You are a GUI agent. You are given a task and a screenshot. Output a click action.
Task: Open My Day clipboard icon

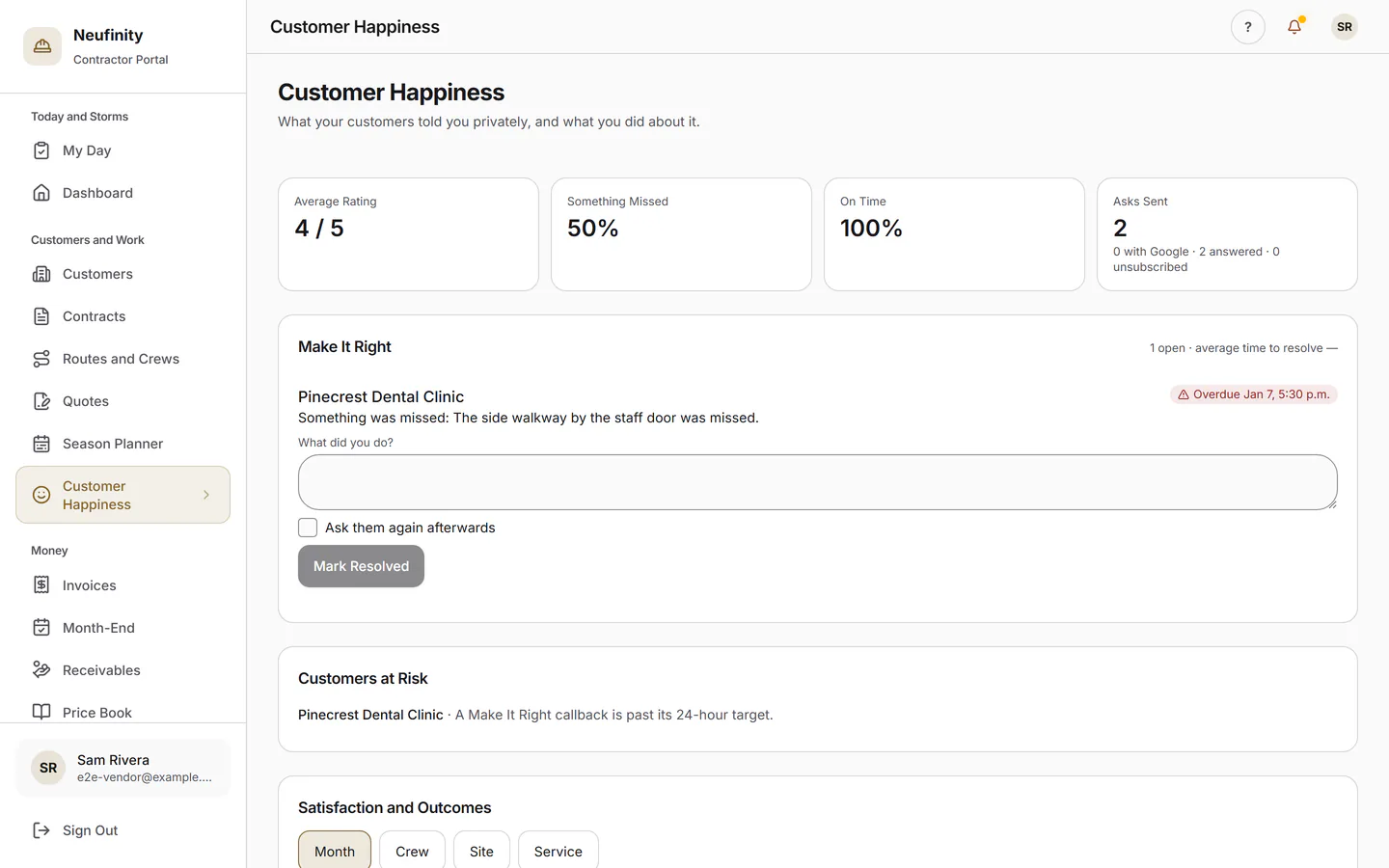pos(41,150)
